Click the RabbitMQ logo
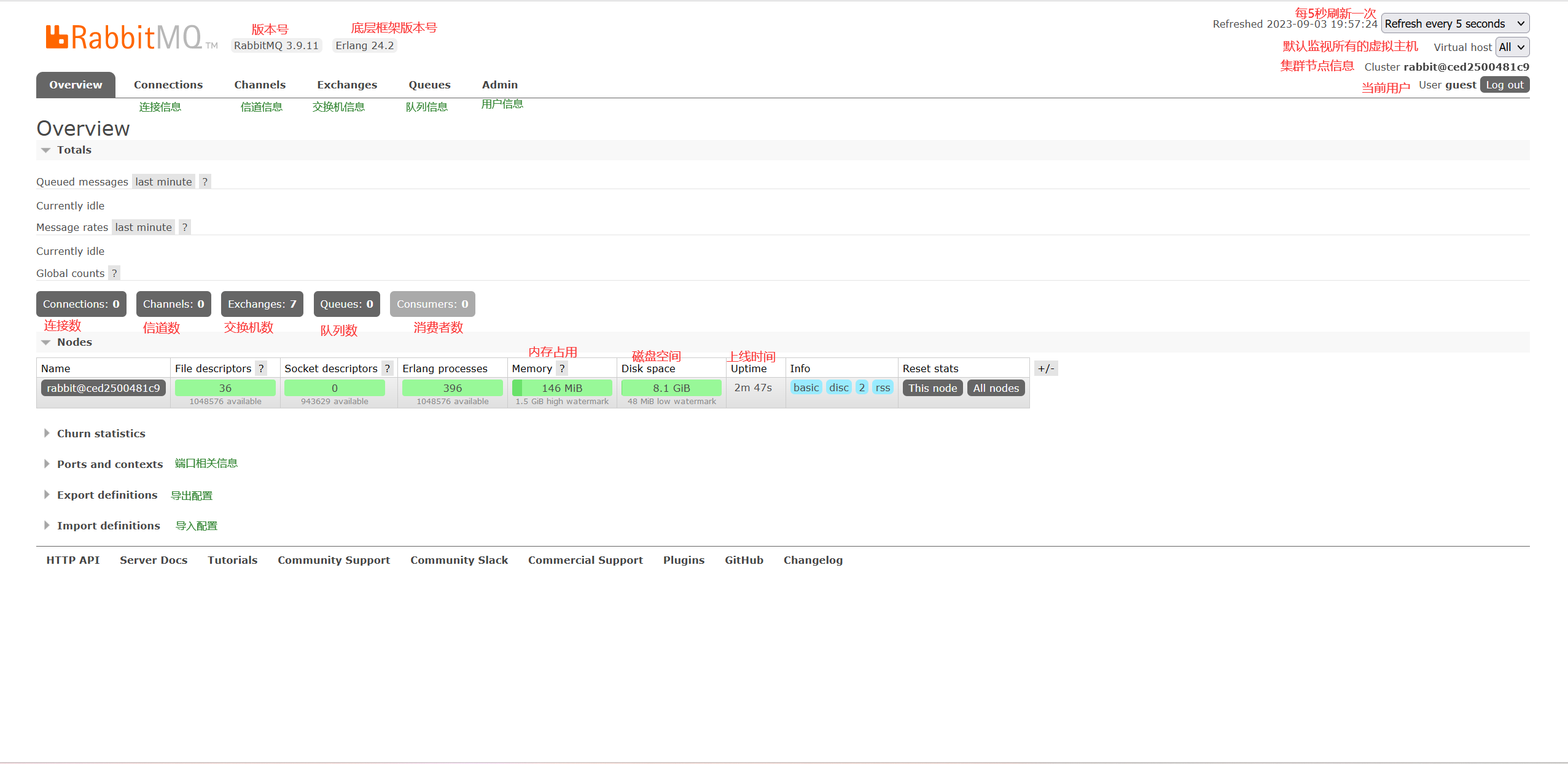 (x=131, y=37)
